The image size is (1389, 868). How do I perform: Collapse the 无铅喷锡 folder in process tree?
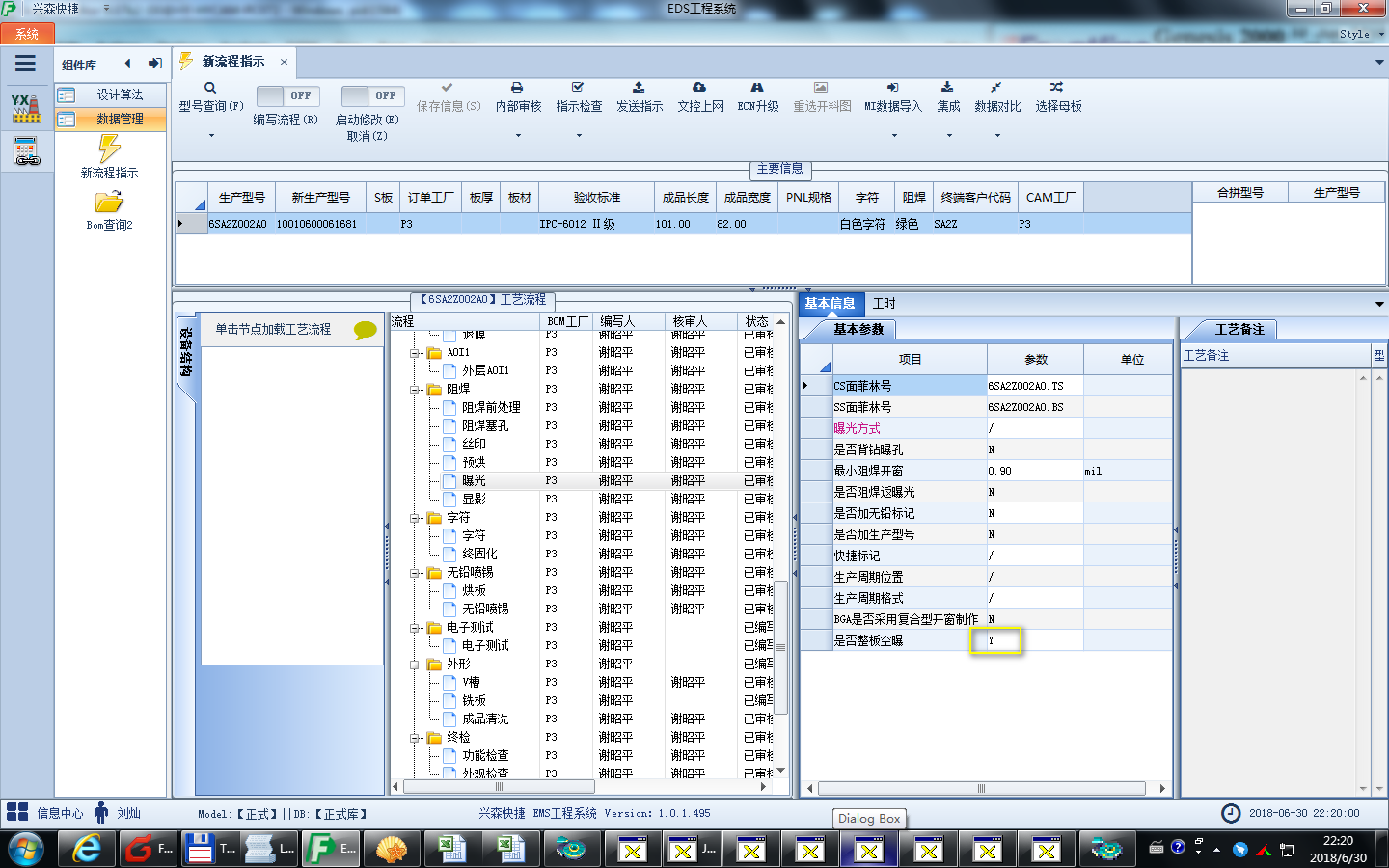pos(415,573)
